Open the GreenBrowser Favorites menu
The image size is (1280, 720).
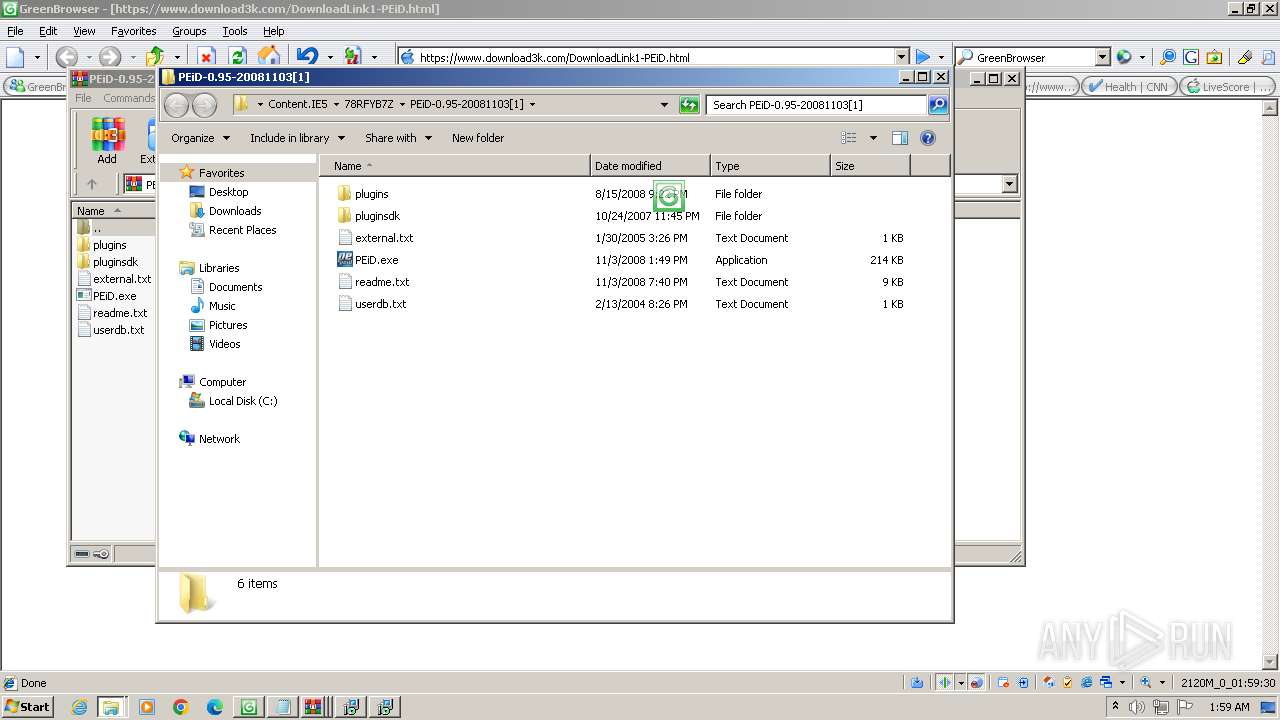tap(133, 31)
